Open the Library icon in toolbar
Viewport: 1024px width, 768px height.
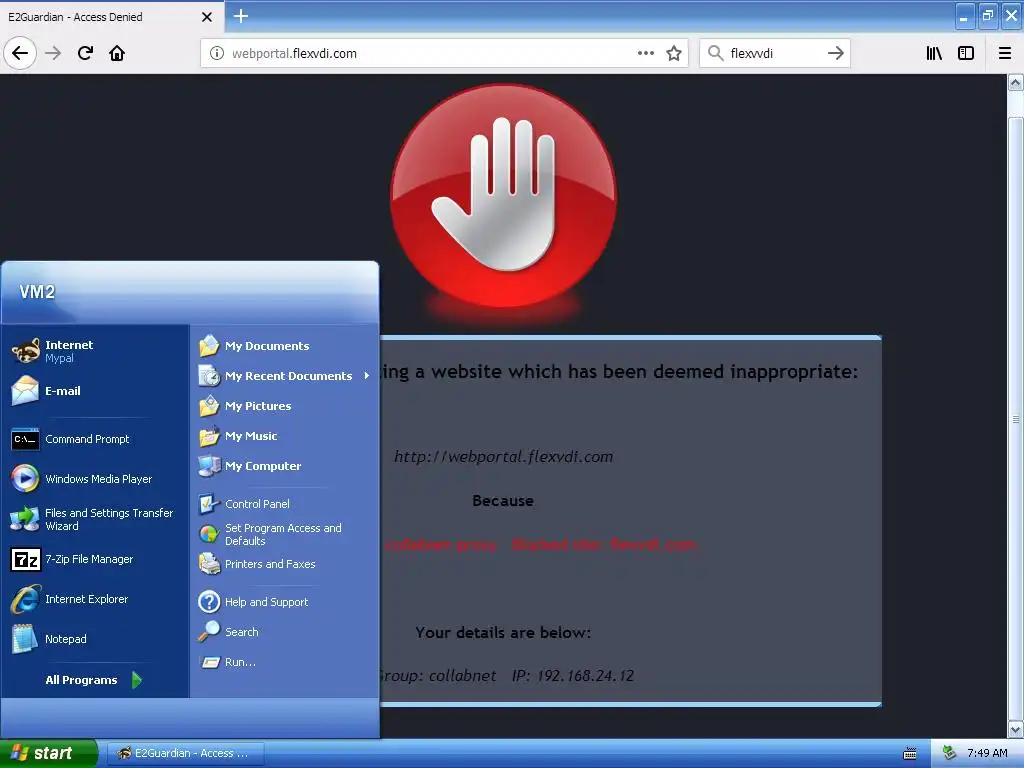[934, 53]
